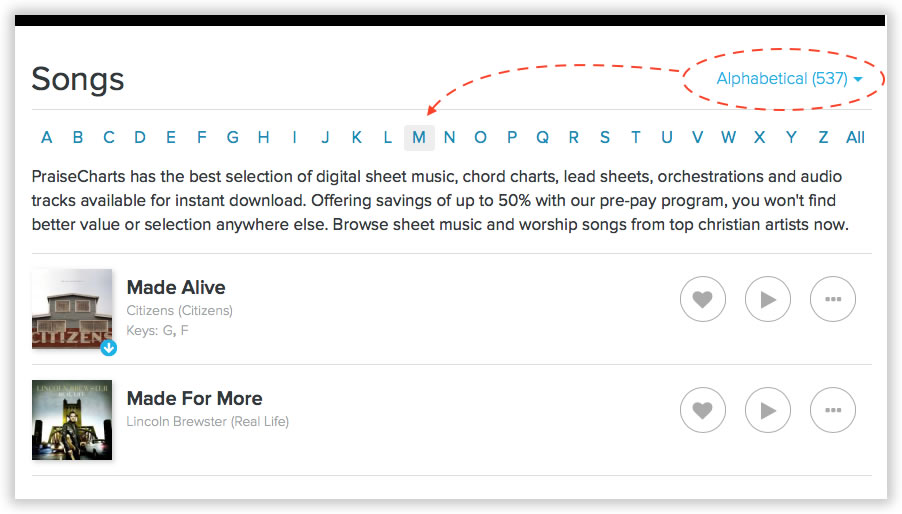Viewport: 902px width, 514px height.
Task: Expand the Alphabetical (537) sort dropdown
Action: 789,79
